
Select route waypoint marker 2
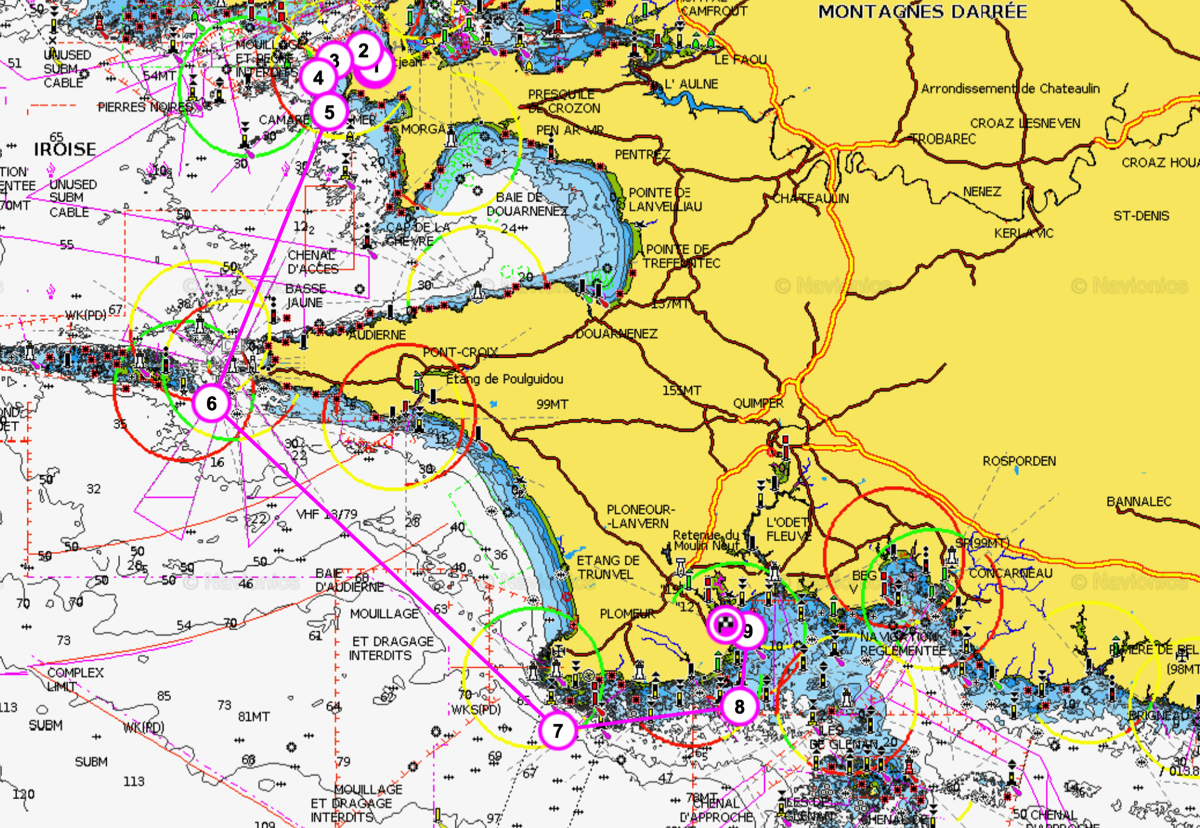pos(363,50)
